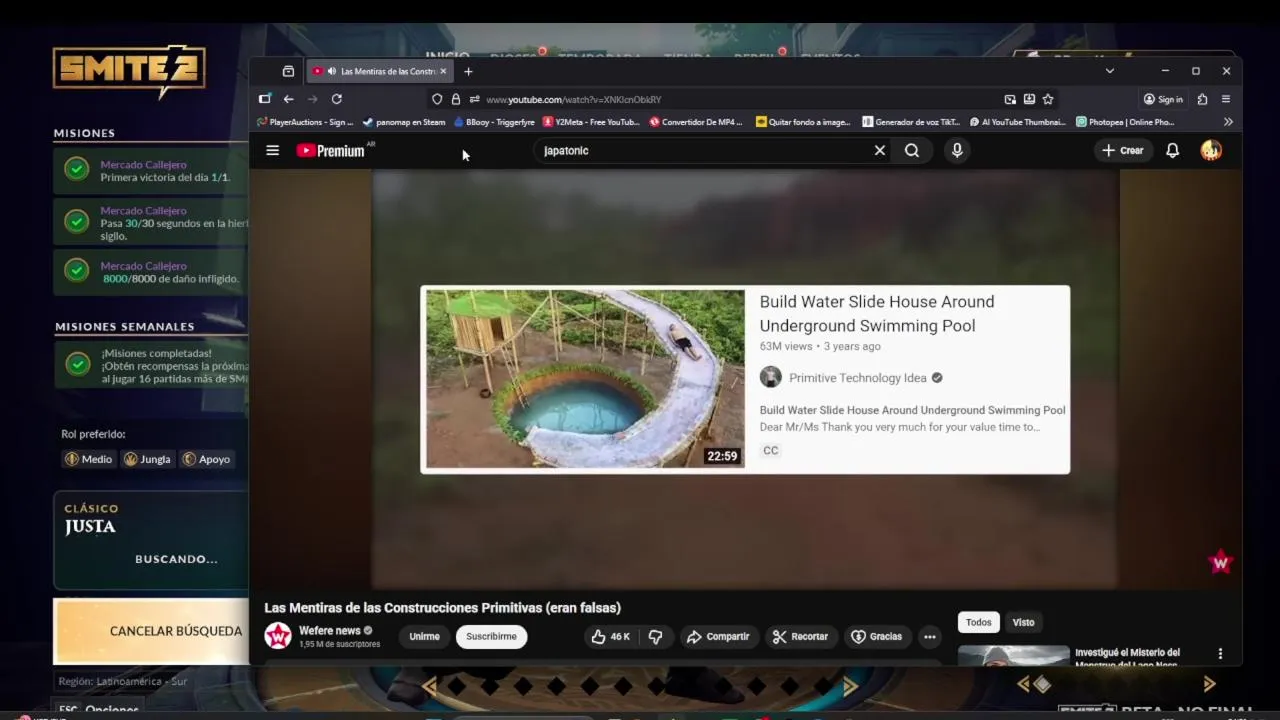
Task: Click the water slide video thumbnail
Action: click(585, 379)
